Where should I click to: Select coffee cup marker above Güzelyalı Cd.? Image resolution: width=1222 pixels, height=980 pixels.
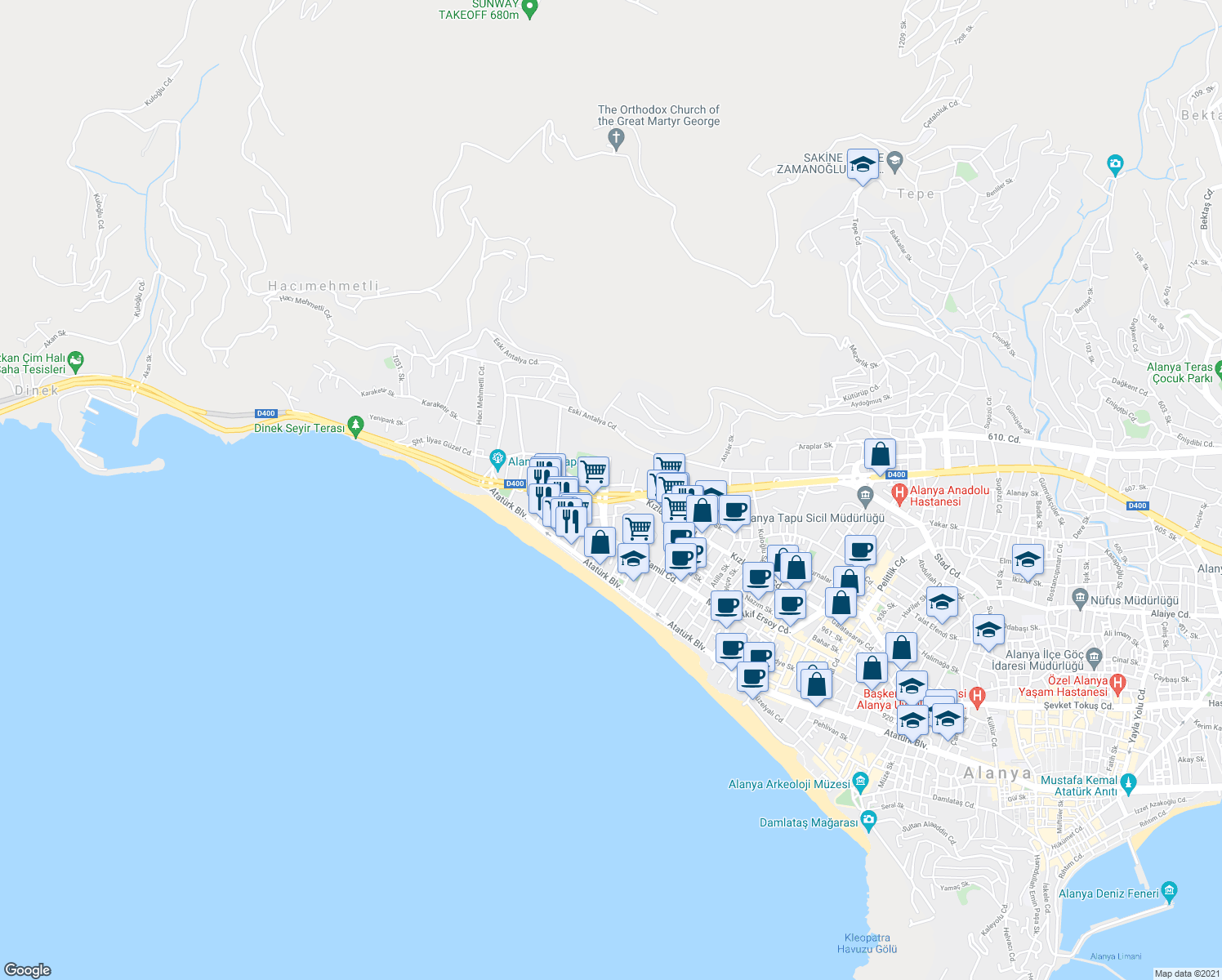pos(752,677)
